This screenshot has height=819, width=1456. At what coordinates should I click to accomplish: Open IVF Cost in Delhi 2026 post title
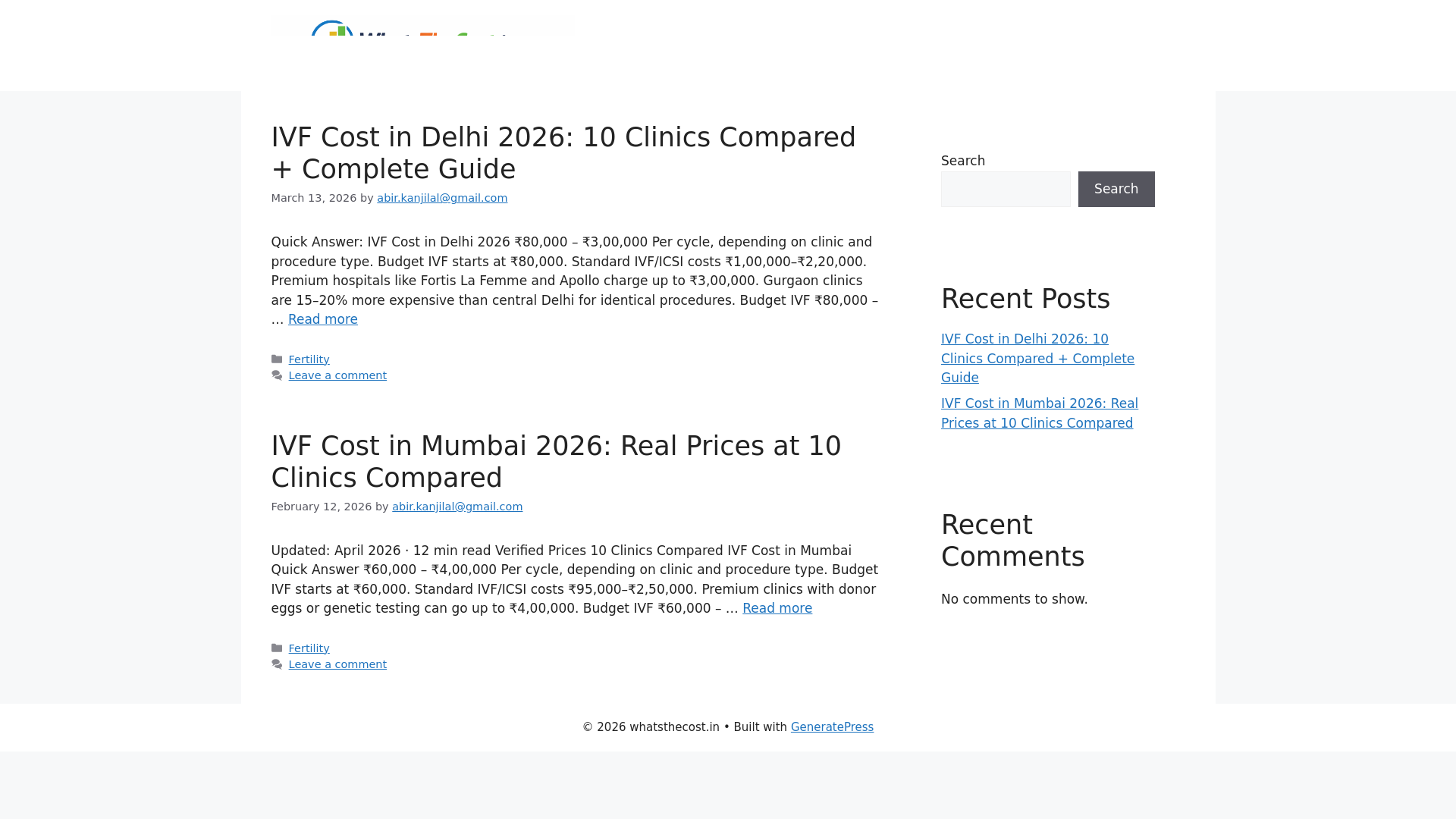(563, 153)
